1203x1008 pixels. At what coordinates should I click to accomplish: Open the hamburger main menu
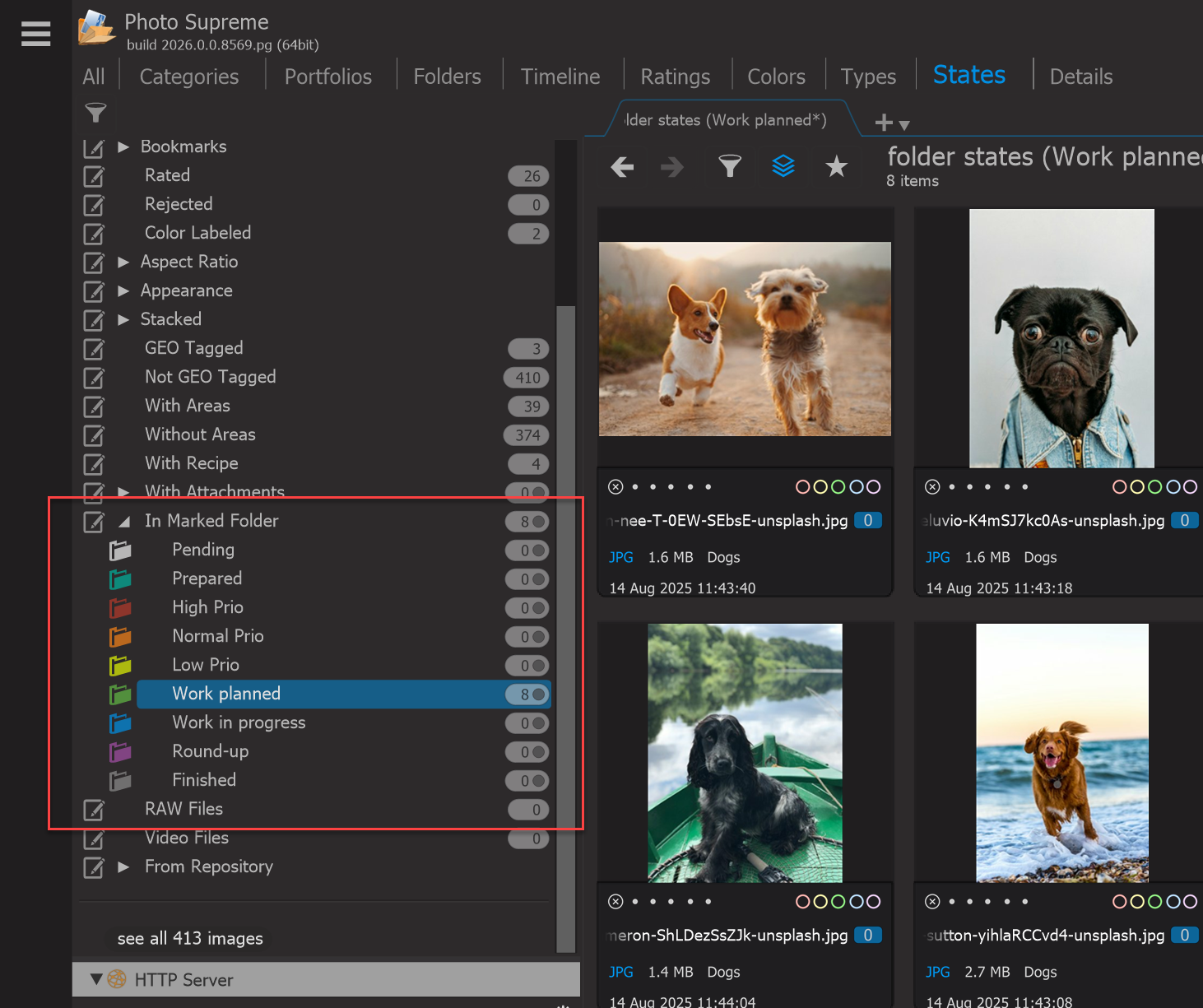click(36, 34)
